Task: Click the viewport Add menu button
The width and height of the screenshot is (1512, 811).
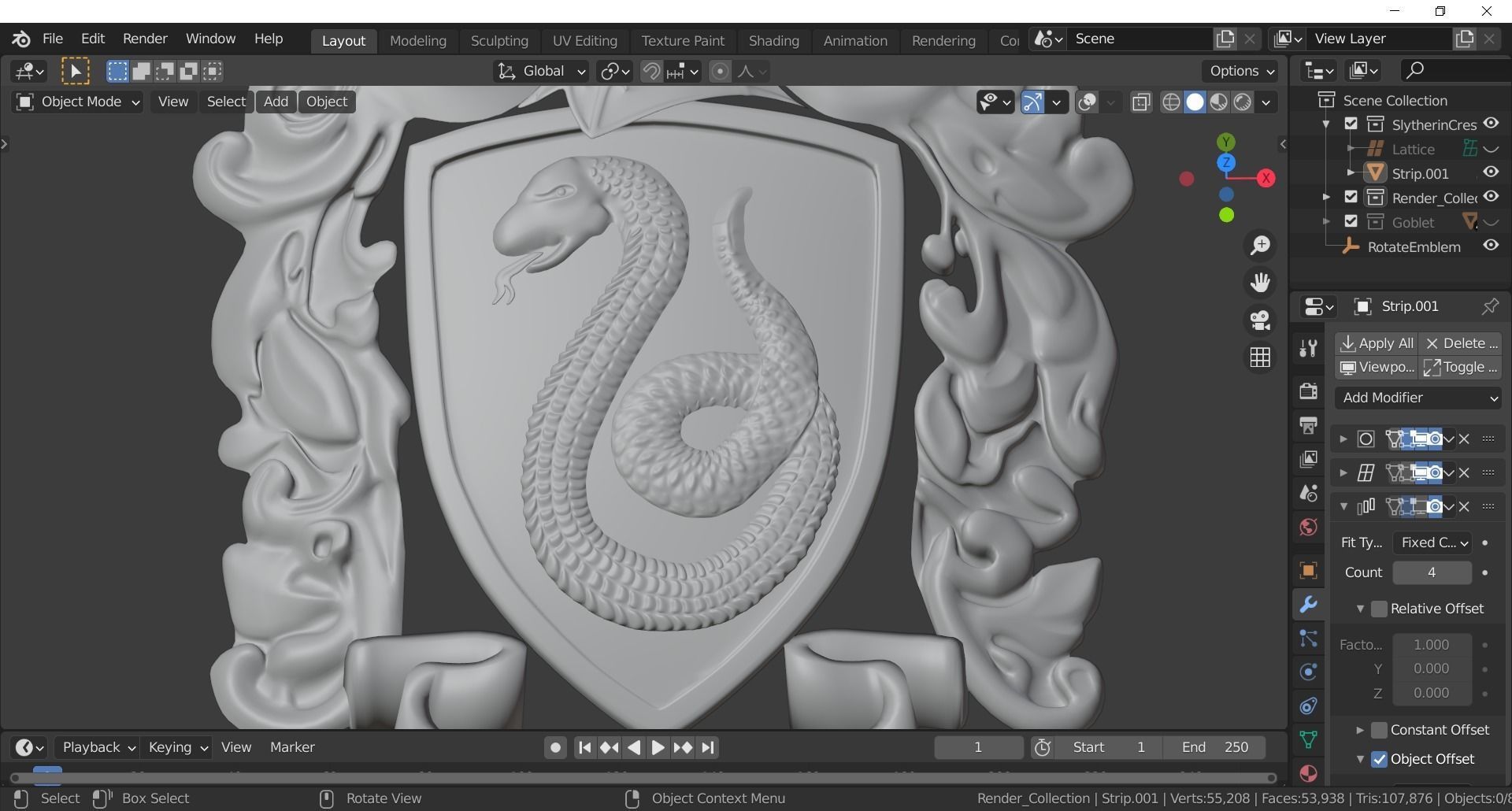Action: click(x=276, y=102)
